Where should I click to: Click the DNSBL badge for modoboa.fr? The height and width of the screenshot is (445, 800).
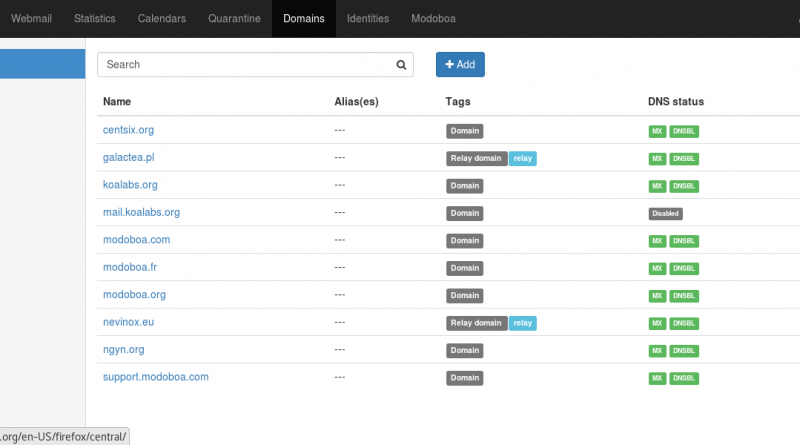(x=684, y=269)
